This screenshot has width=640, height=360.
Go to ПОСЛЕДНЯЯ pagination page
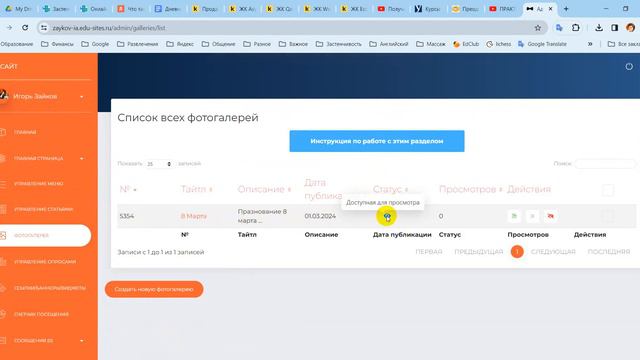click(609, 252)
